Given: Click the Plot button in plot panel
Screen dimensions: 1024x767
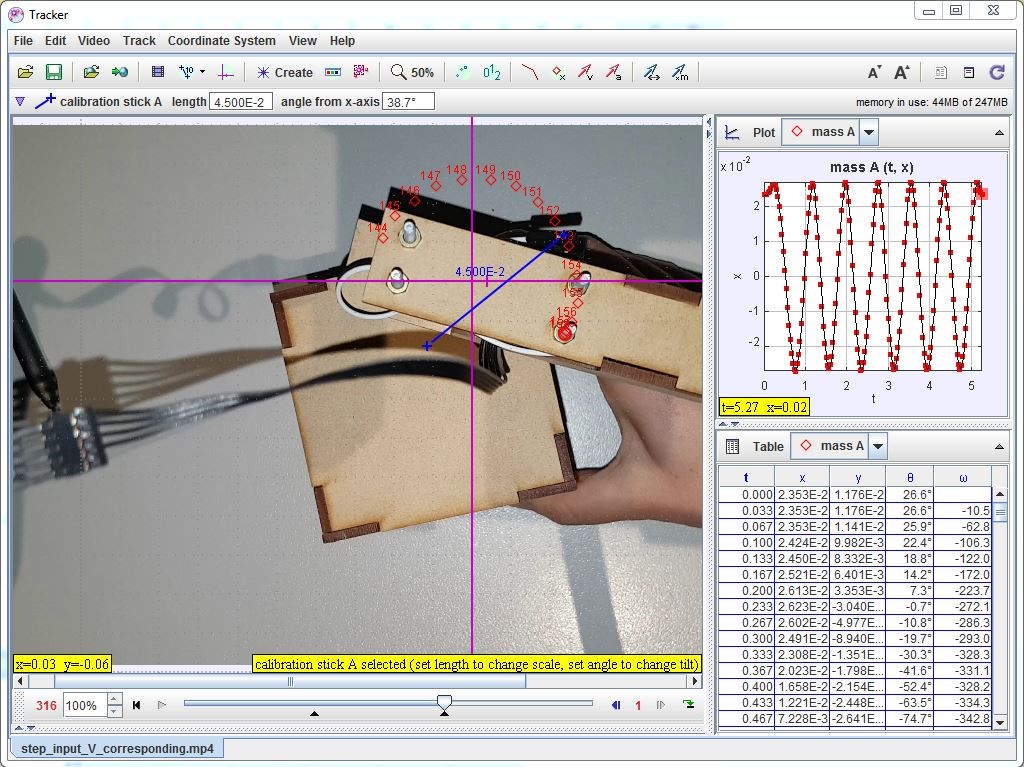Looking at the screenshot, I should pos(750,133).
